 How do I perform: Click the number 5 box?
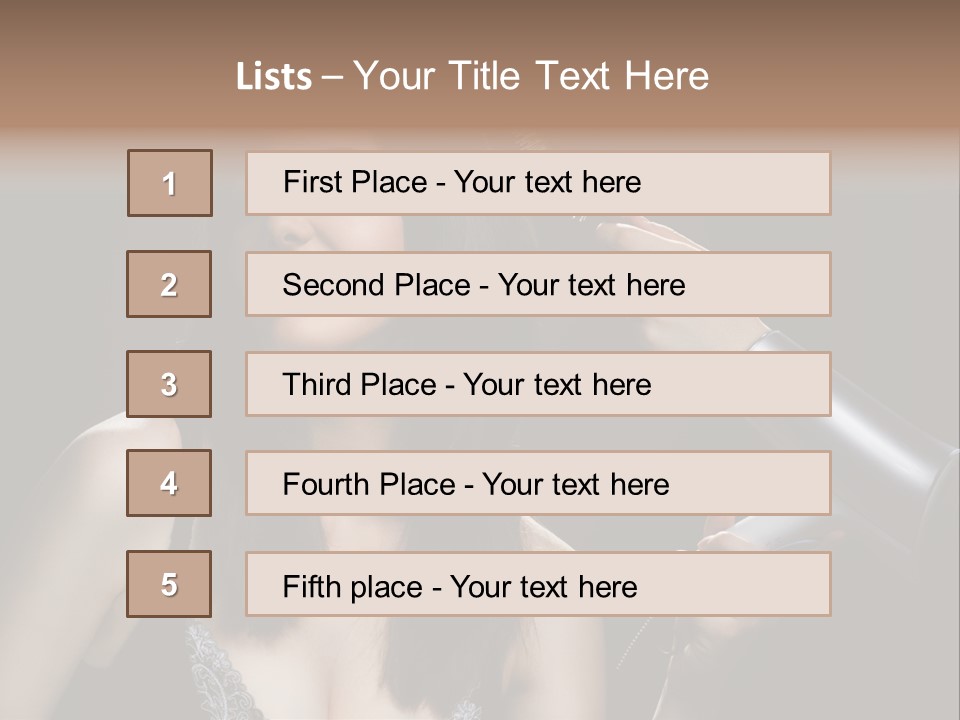pos(169,584)
